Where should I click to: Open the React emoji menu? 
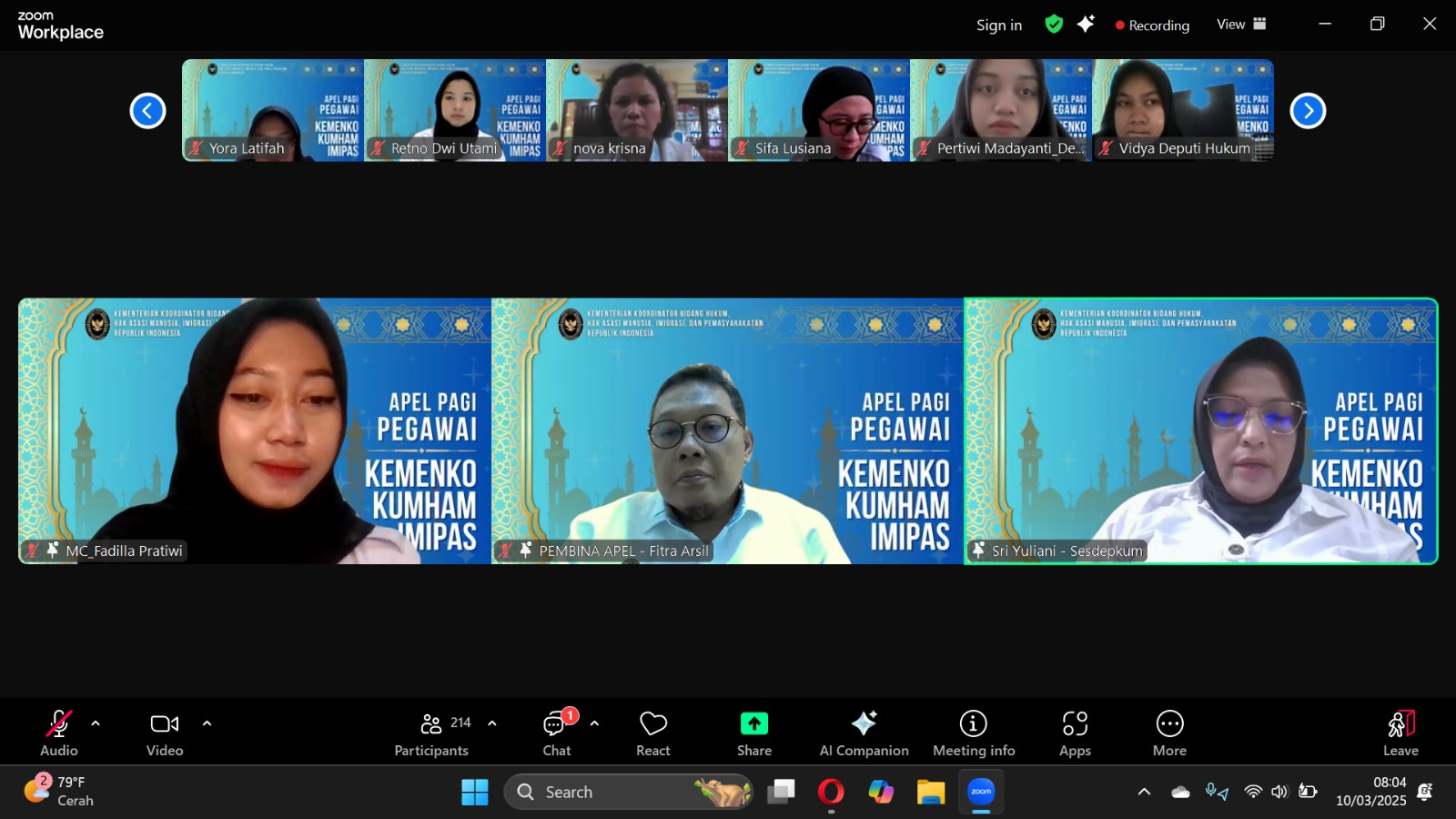coord(652,733)
